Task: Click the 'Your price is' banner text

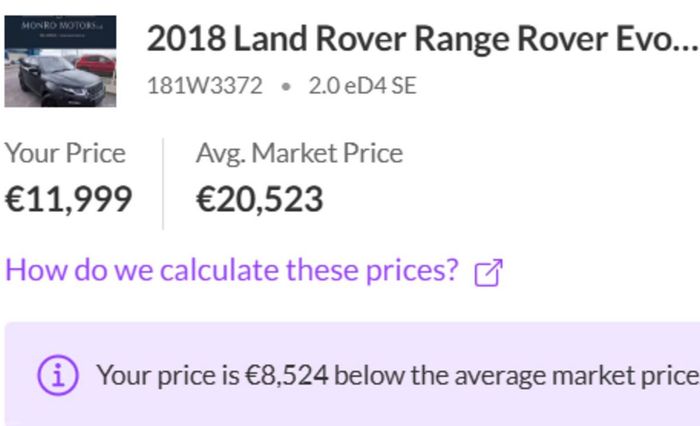Action: point(168,376)
